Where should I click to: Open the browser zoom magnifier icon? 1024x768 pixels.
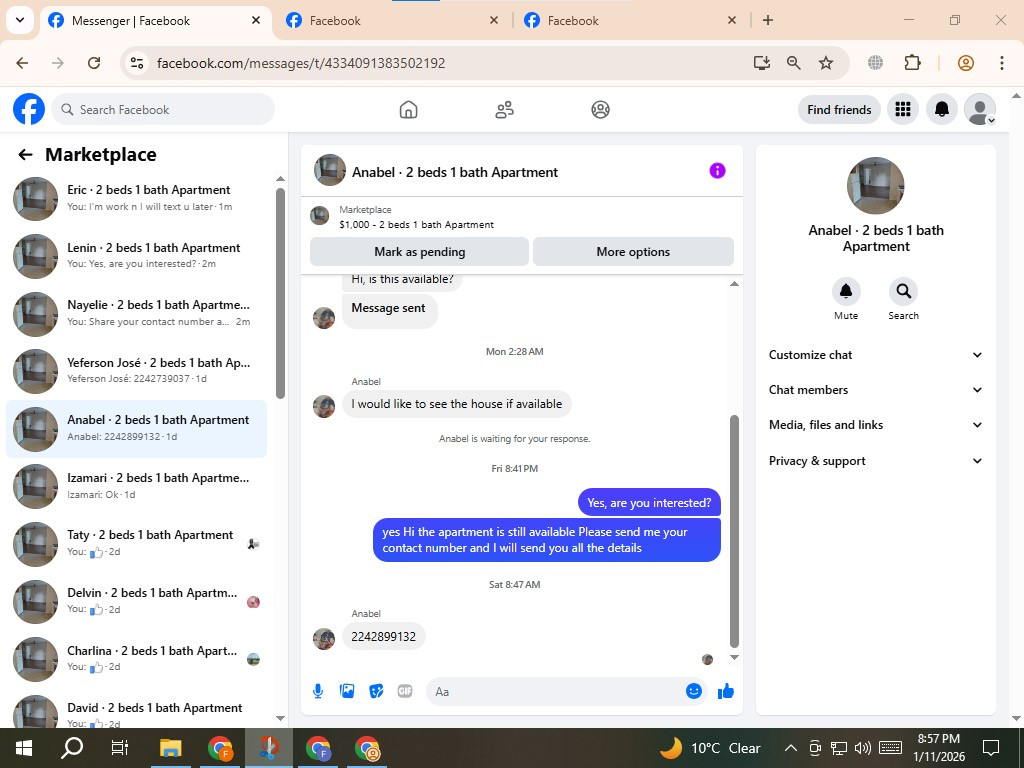coord(793,63)
